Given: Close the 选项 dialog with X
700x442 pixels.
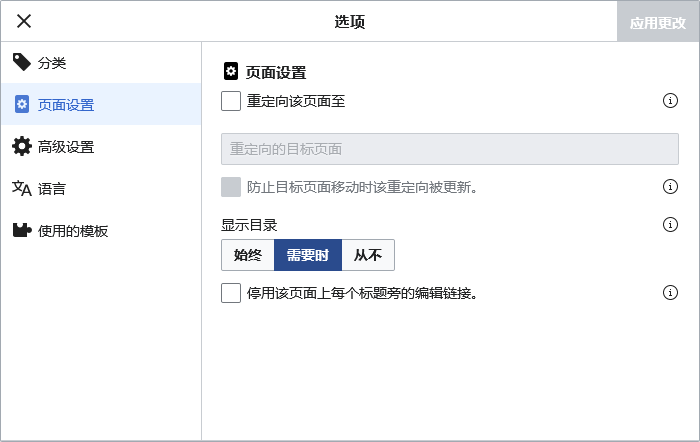Looking at the screenshot, I should [x=24, y=21].
